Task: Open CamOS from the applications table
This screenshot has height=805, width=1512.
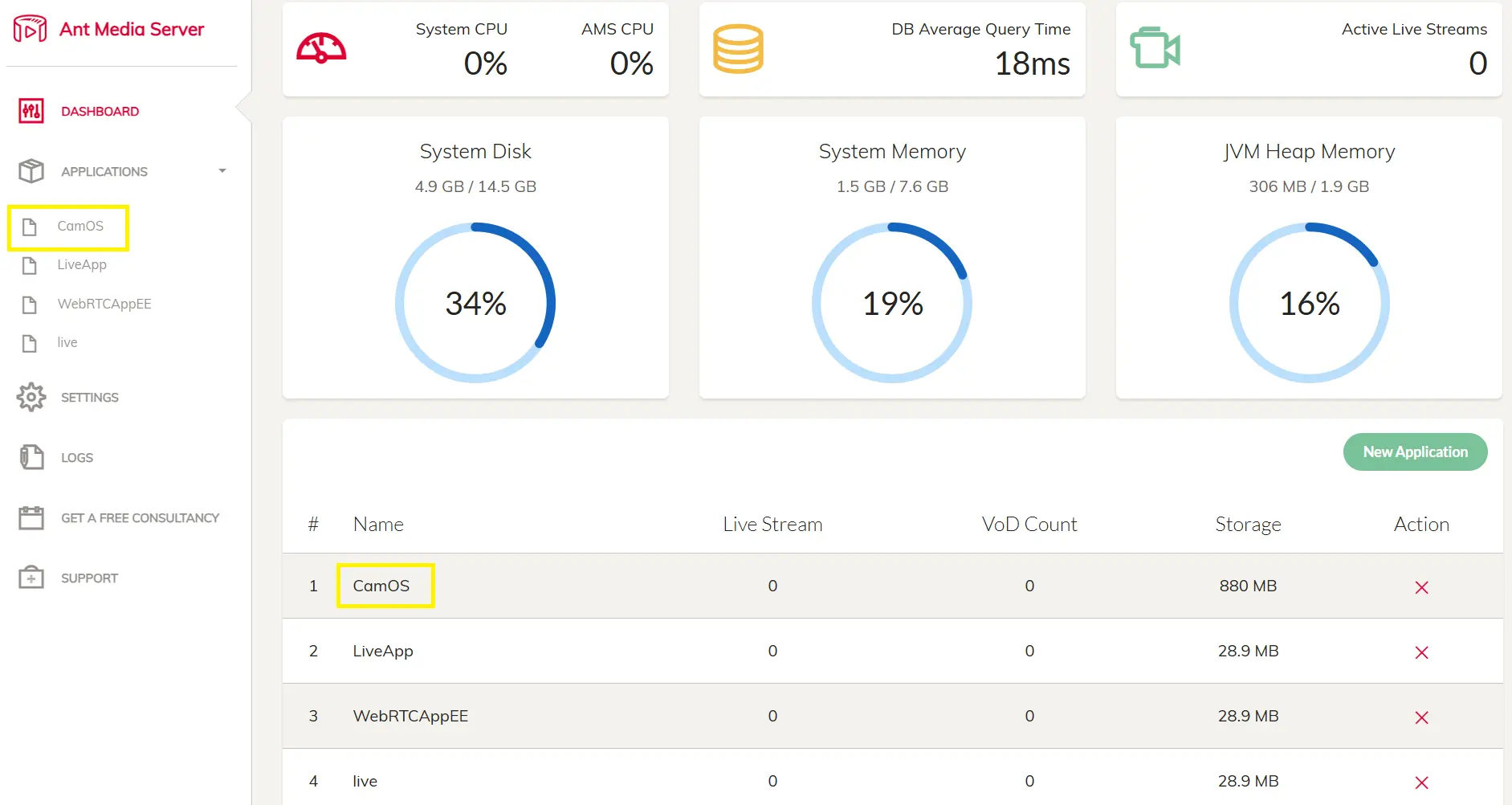Action: [x=381, y=586]
